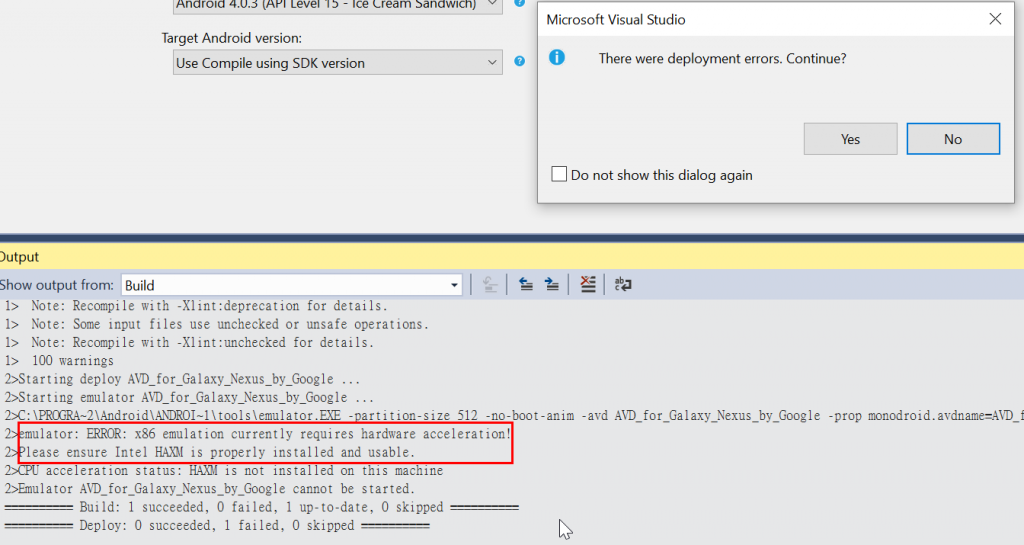Click the 'Build: 1 succeeded, 0 failed' line
Image resolution: width=1024 pixels, height=545 pixels.
coord(261,506)
